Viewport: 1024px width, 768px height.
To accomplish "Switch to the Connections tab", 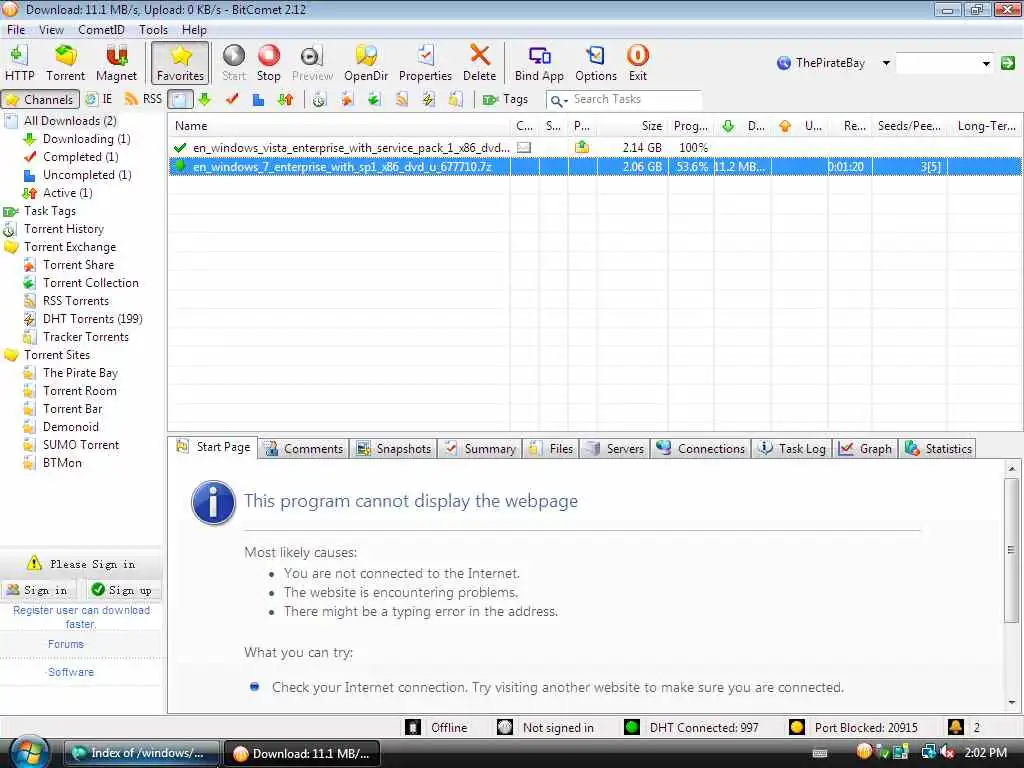I will click(x=701, y=449).
